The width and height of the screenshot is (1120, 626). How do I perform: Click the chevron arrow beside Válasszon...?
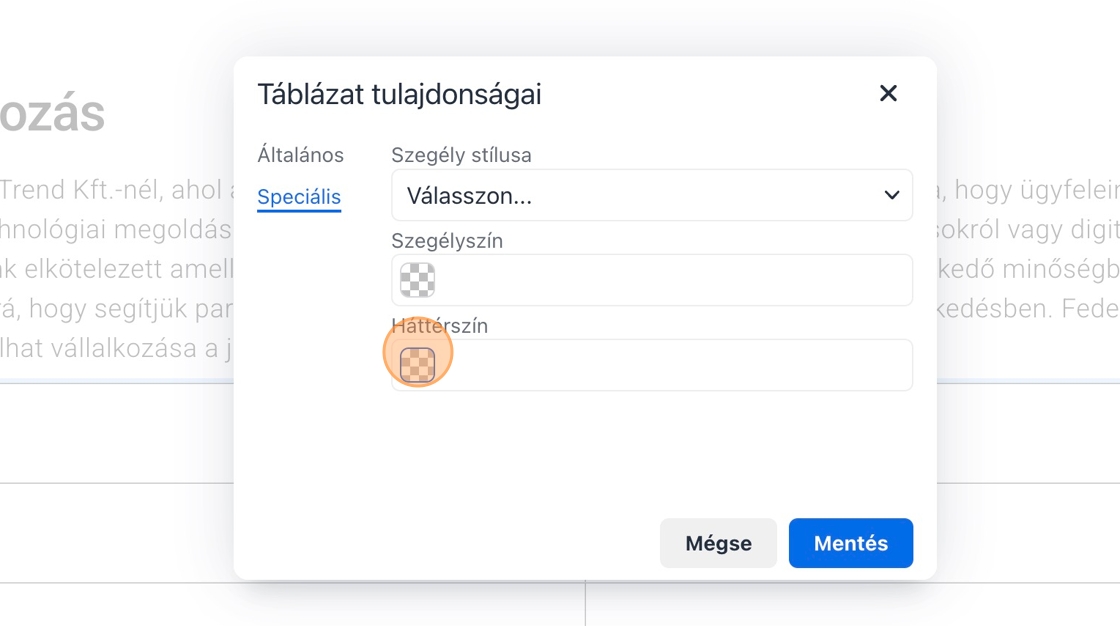click(x=892, y=196)
